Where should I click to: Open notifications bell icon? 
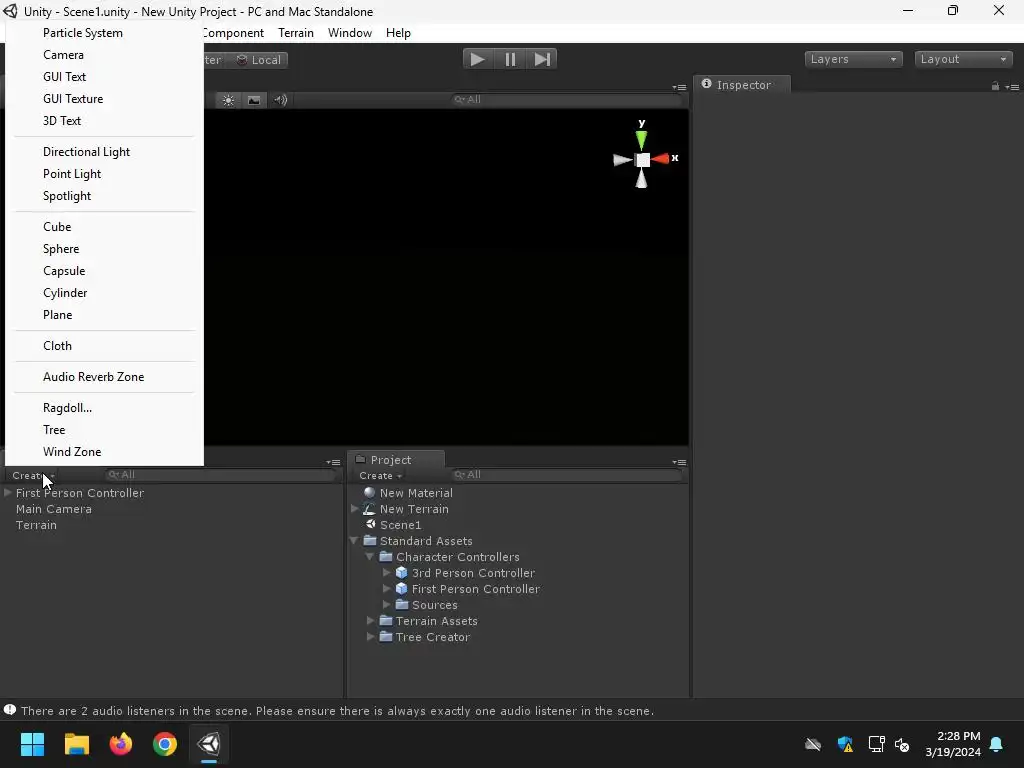(x=997, y=744)
